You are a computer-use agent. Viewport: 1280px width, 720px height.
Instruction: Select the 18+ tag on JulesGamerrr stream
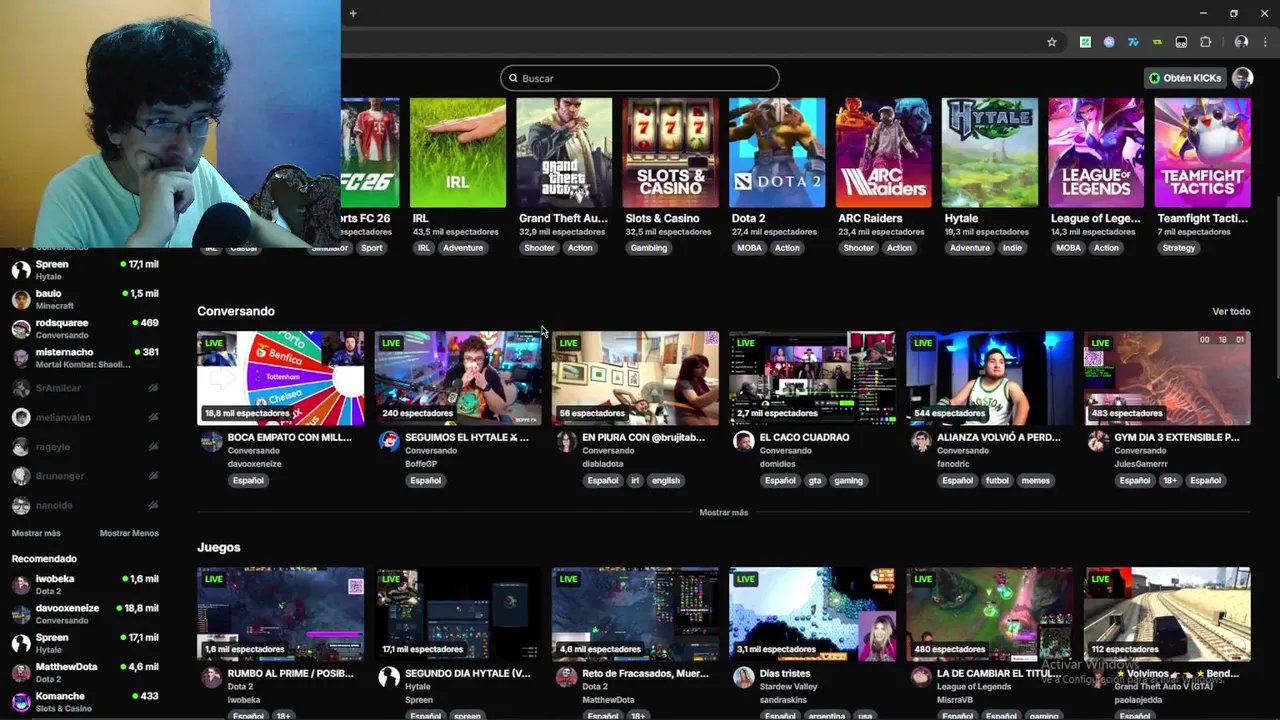(x=1170, y=480)
